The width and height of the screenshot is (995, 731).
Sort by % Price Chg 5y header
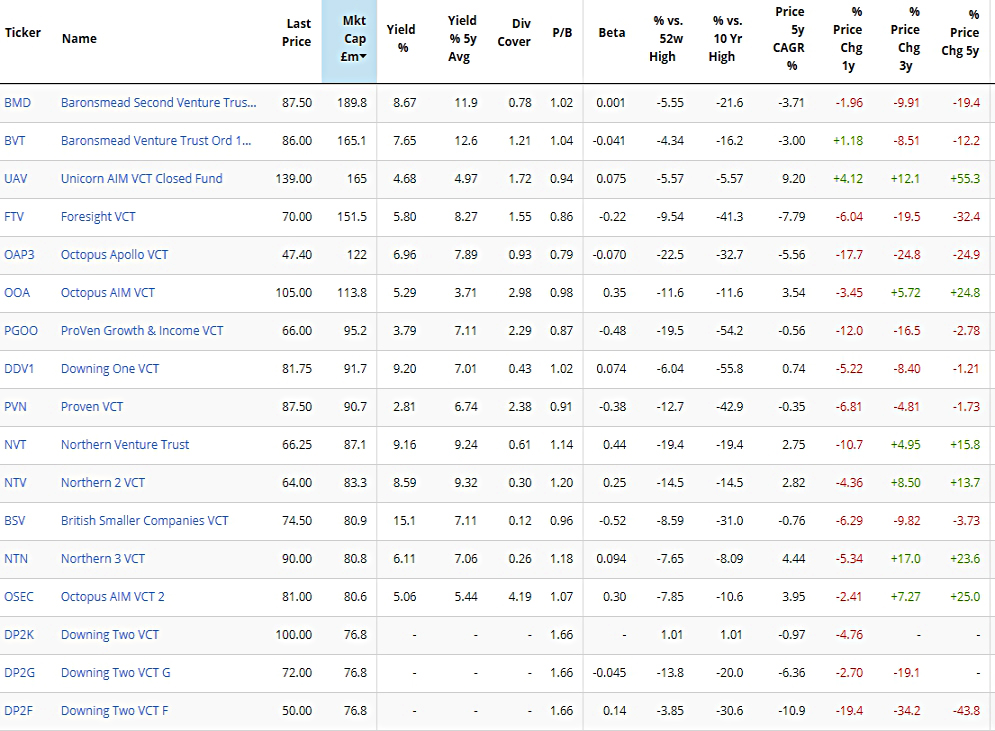961,32
